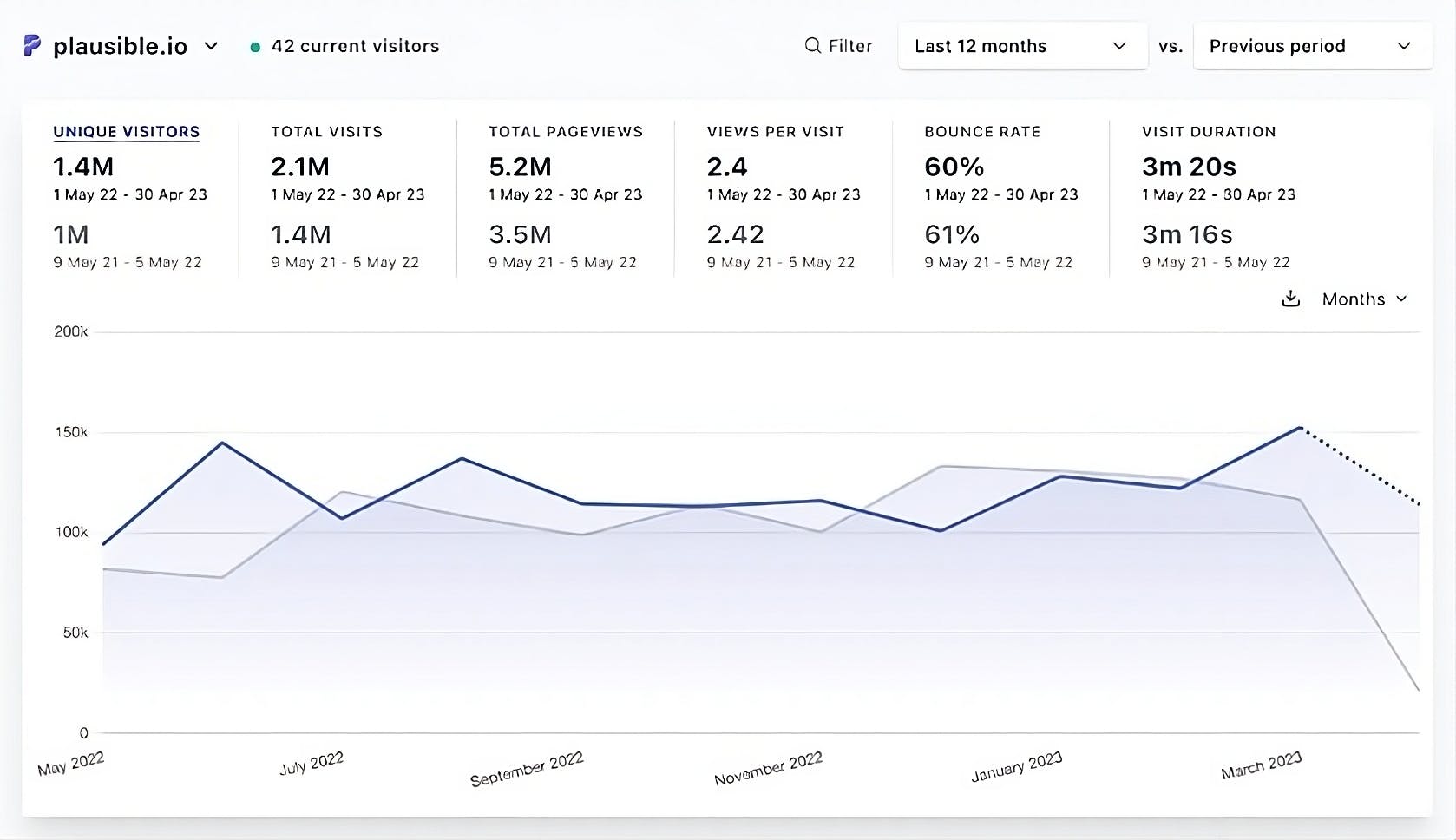The height and width of the screenshot is (840, 1456).
Task: Click the green current visitors indicator dot
Action: 255,48
